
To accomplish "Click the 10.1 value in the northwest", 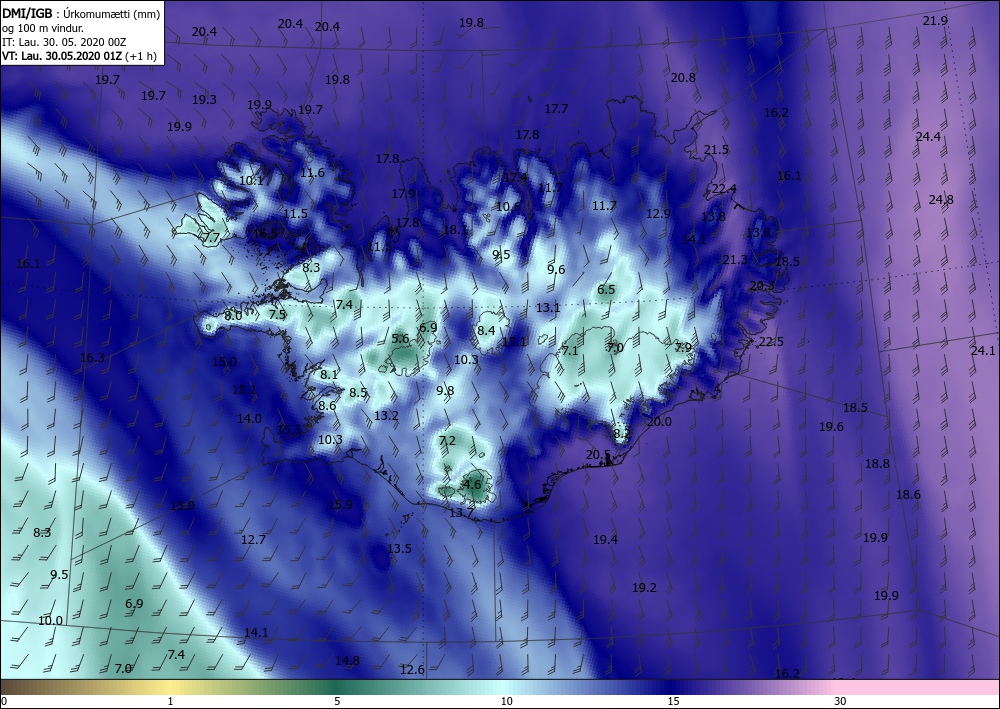I will pyautogui.click(x=251, y=181).
